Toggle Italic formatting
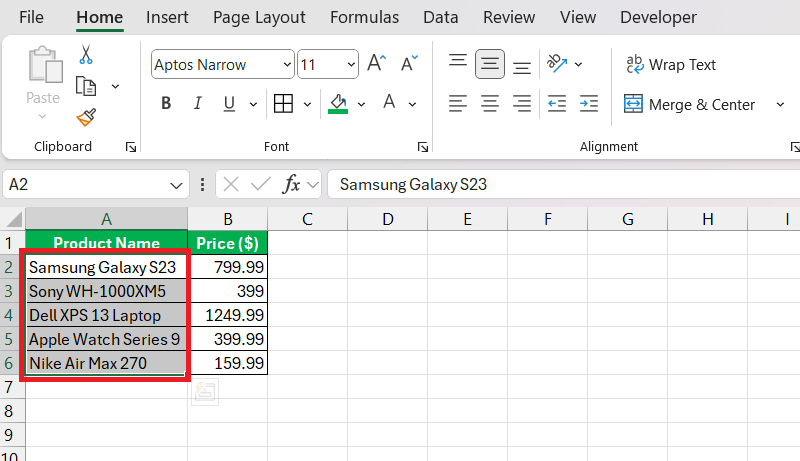Viewport: 800px width, 461px height. (197, 104)
